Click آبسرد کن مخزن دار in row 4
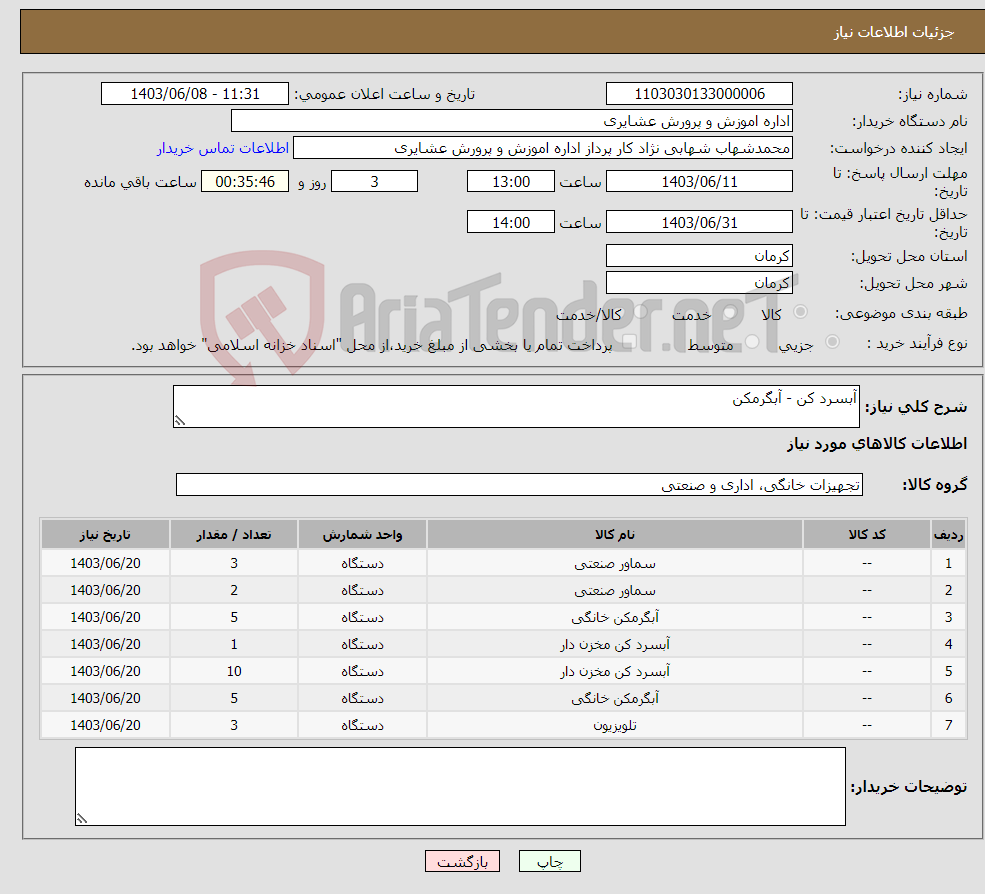Viewport: 985px width, 894px height. (x=614, y=645)
